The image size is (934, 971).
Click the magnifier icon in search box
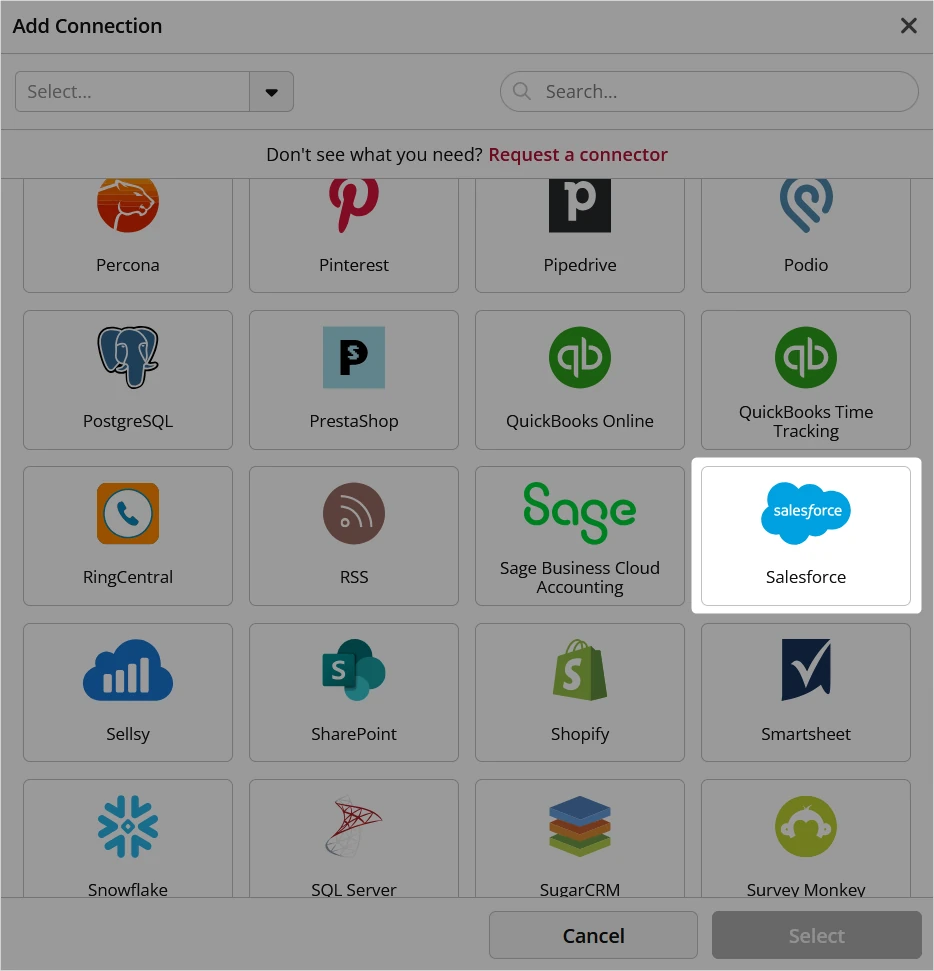coord(522,91)
